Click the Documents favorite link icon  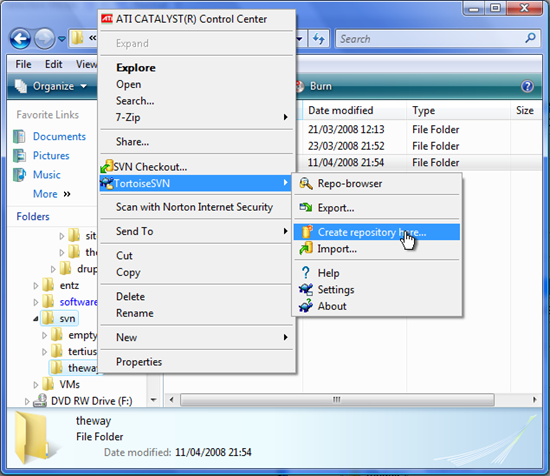click(19, 136)
